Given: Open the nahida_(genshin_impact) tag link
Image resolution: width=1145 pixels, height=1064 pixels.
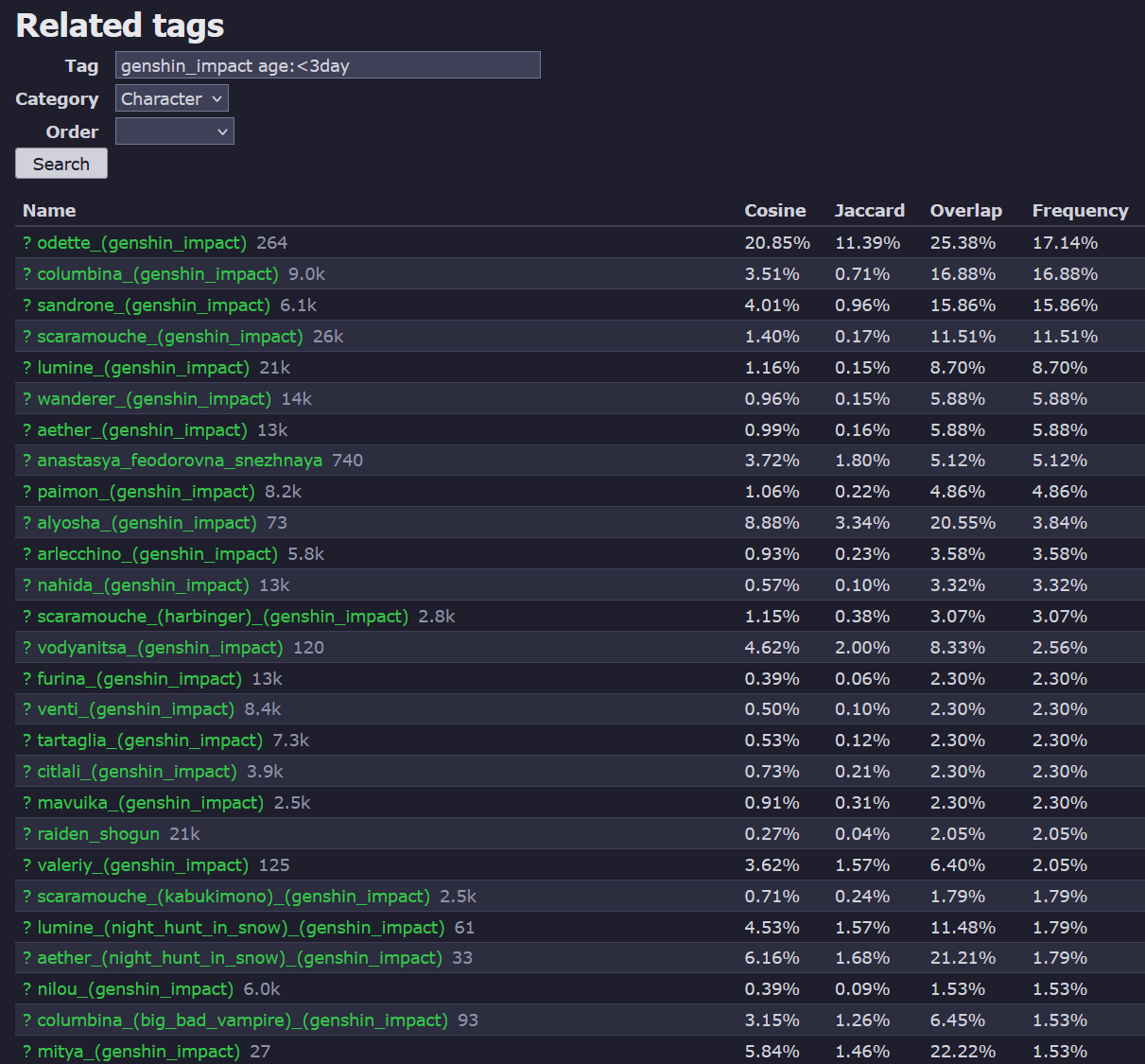Looking at the screenshot, I should pos(144,585).
